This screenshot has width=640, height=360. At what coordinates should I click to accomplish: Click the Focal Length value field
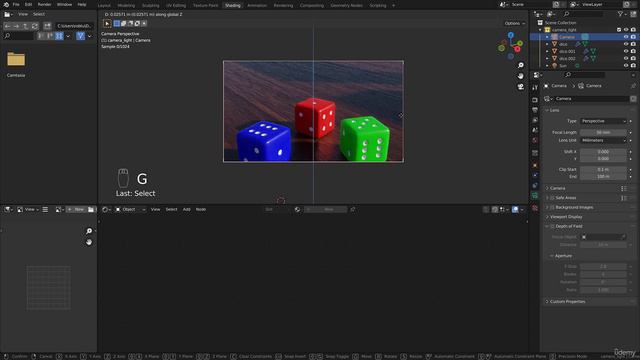[x=603, y=133]
